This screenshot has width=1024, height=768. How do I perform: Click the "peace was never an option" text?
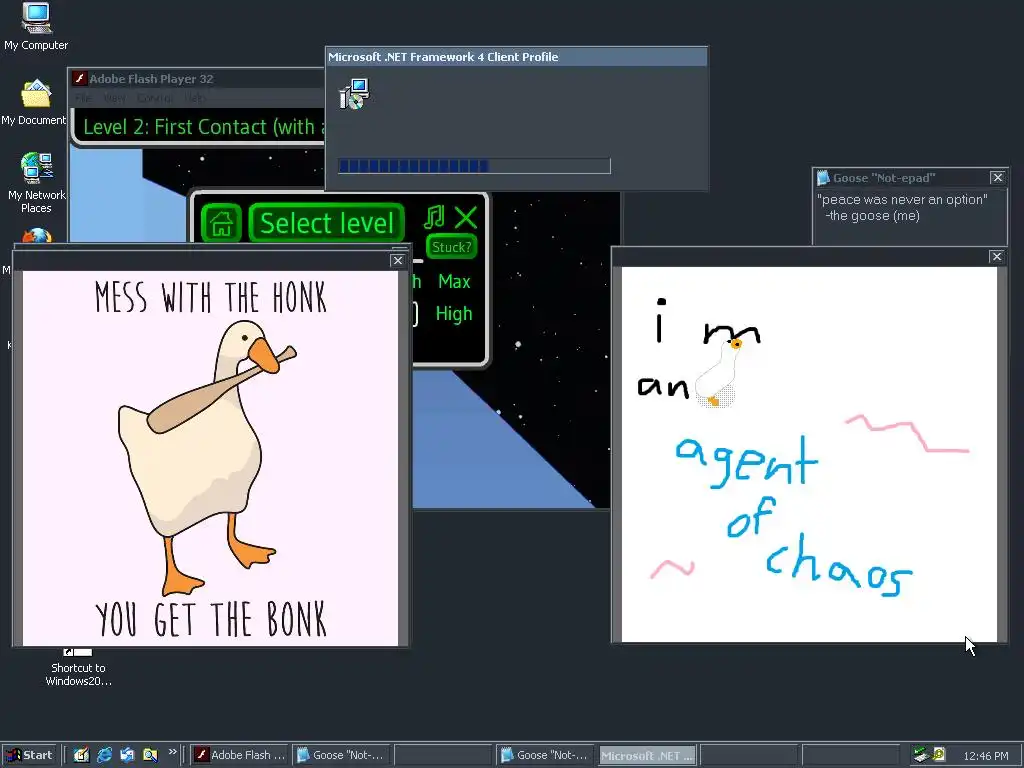[902, 200]
